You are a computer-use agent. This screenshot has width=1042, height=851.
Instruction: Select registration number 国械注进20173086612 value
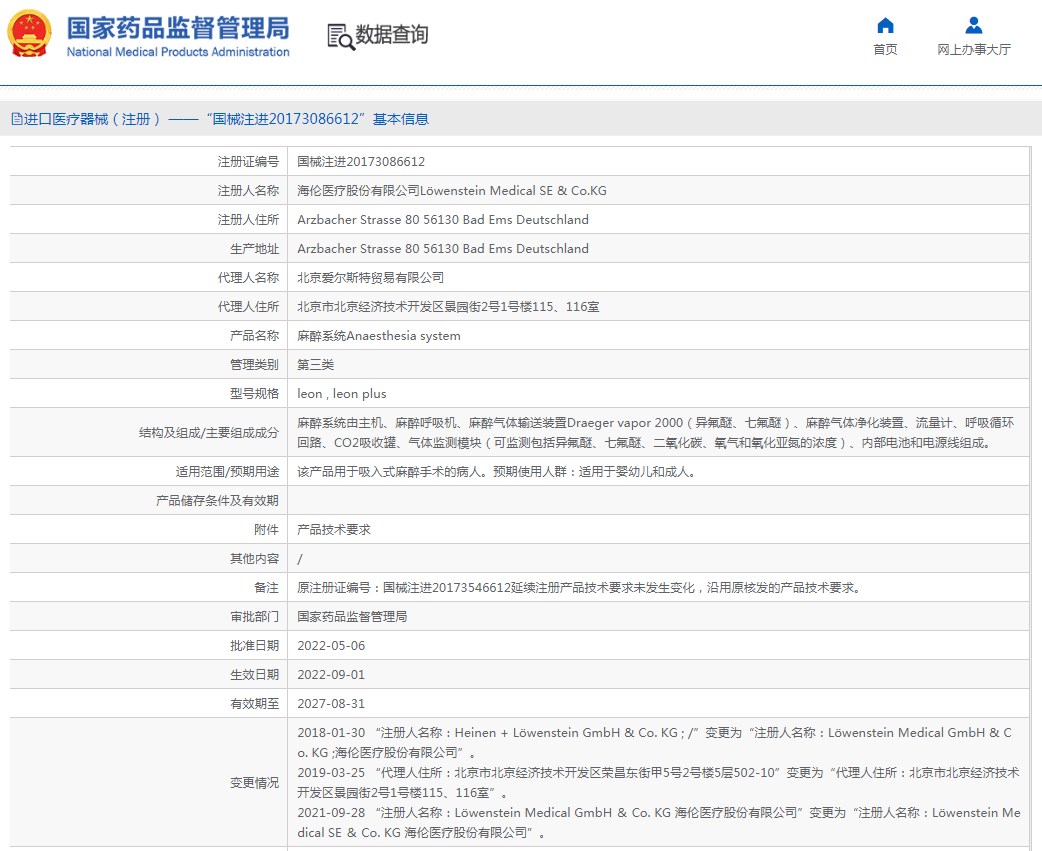pyautogui.click(x=361, y=161)
